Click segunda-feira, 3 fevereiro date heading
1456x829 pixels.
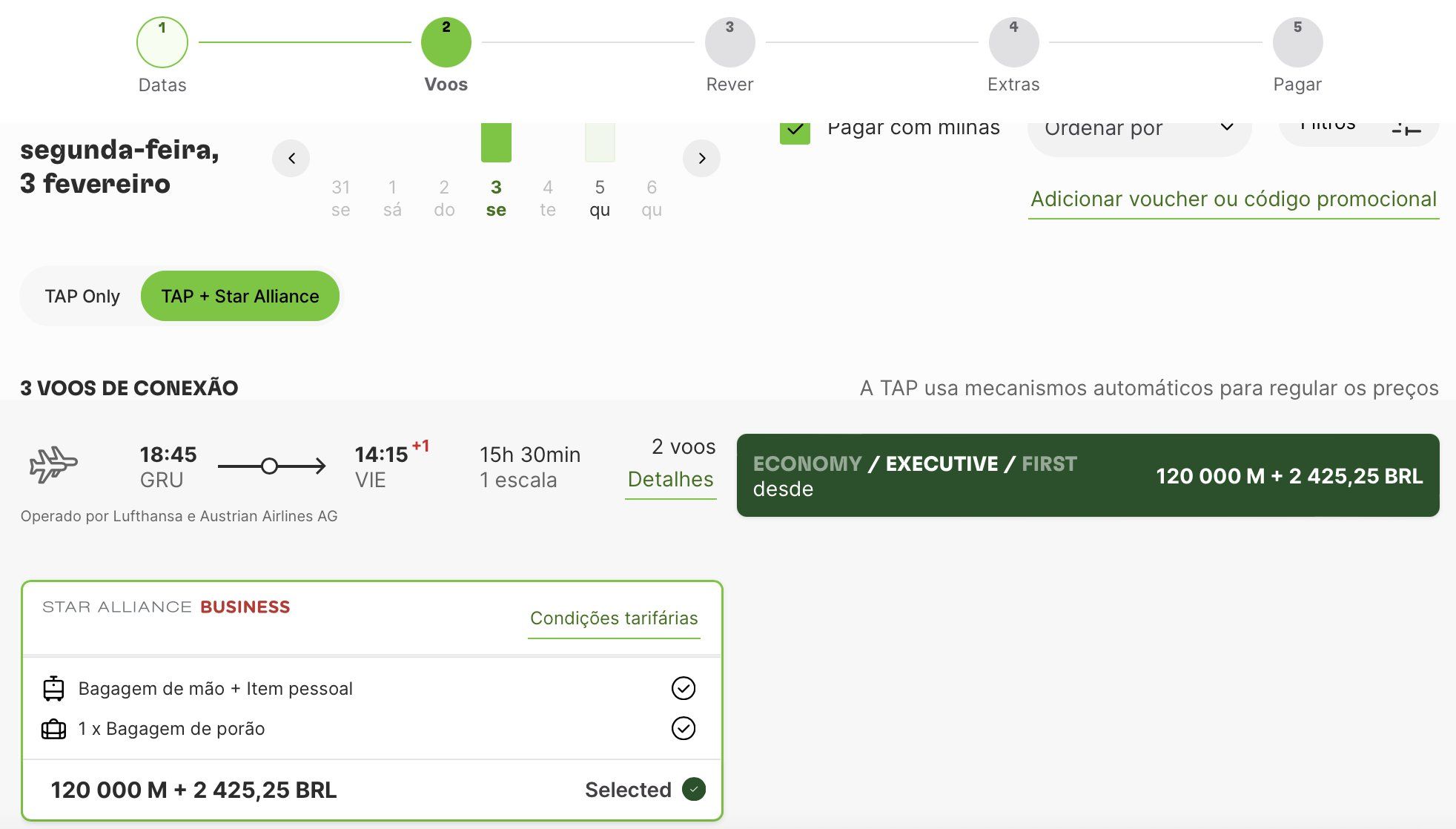pyautogui.click(x=119, y=167)
